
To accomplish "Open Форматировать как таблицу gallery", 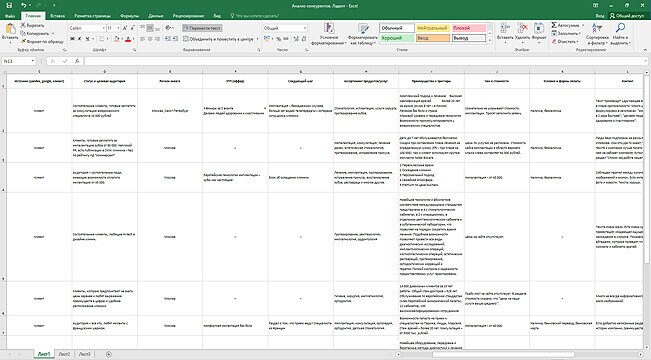I will coord(363,34).
